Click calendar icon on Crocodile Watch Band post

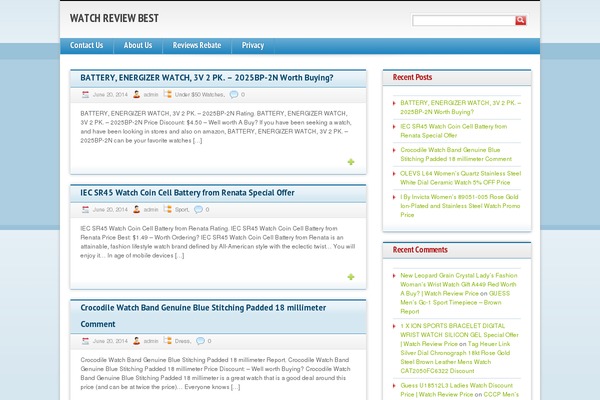(85, 341)
